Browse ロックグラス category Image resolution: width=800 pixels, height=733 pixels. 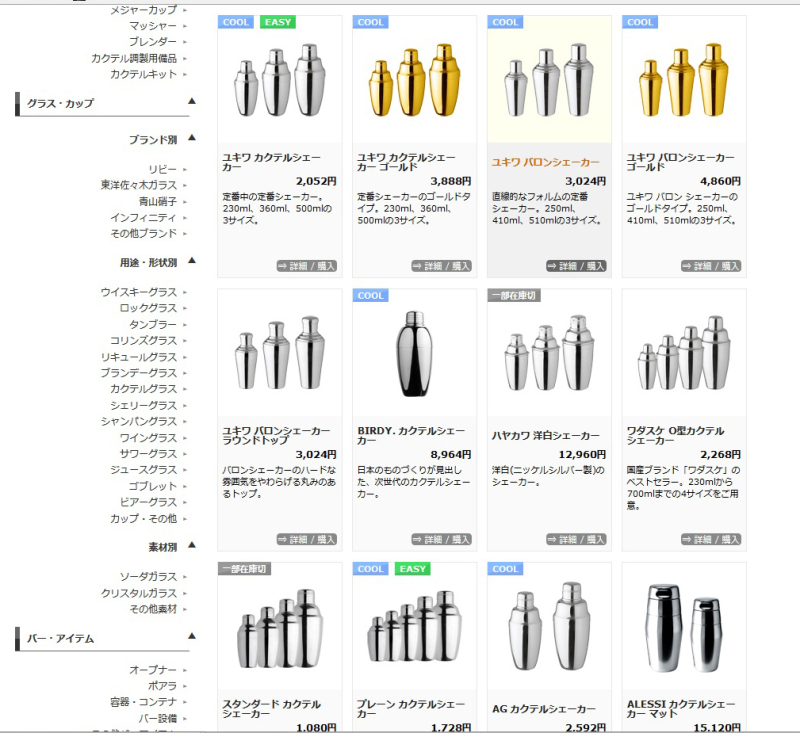click(x=148, y=308)
